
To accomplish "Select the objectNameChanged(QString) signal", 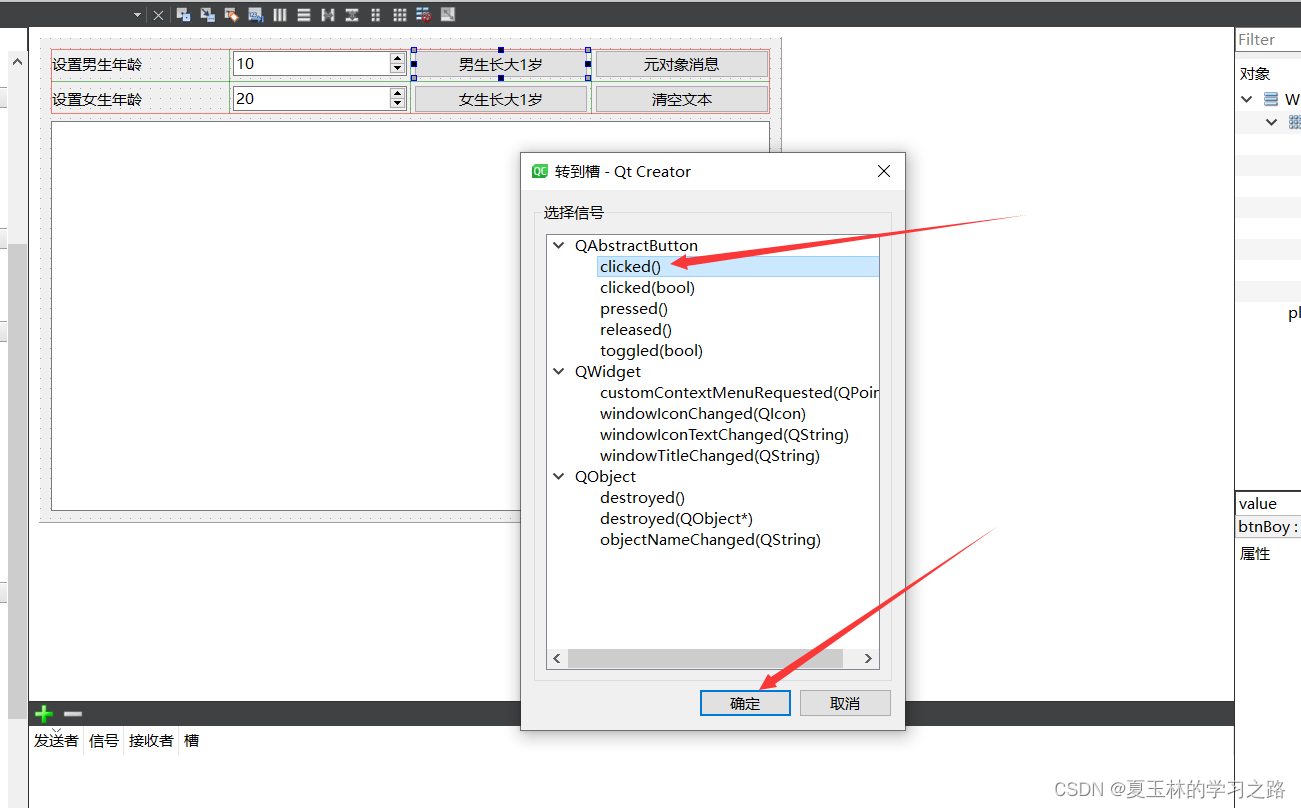I will coord(710,540).
